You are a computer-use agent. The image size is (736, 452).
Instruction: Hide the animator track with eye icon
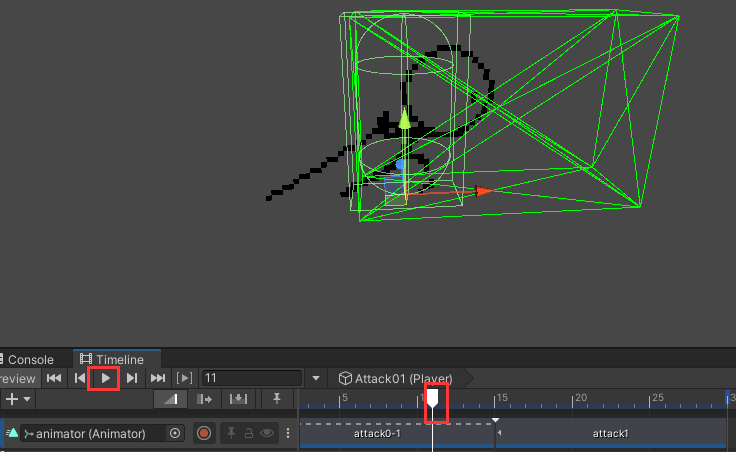click(x=267, y=433)
